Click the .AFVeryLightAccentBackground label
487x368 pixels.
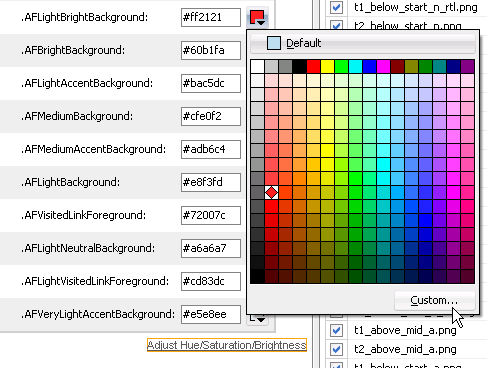[x=98, y=314]
